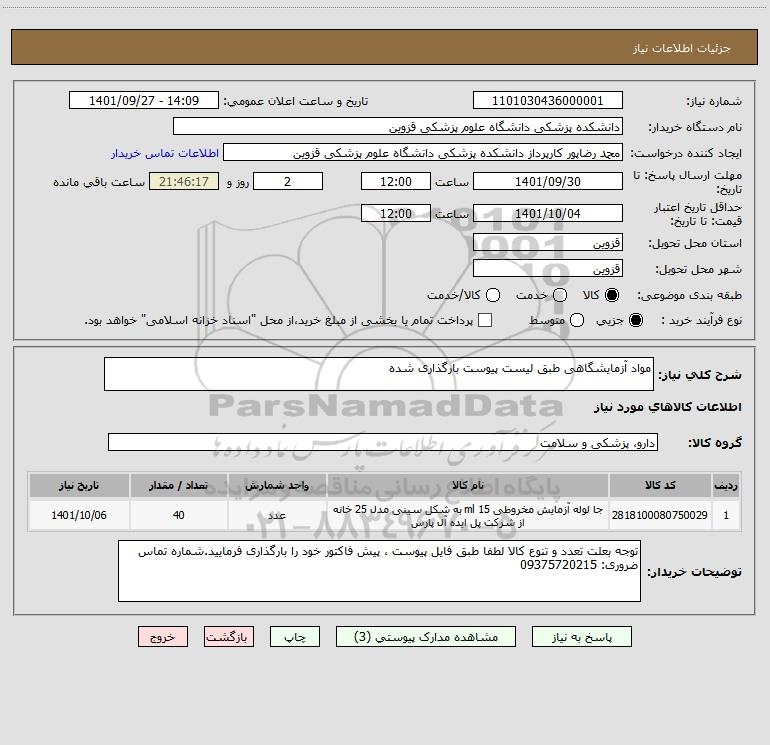Click the تعداد / مقدار column header
Screen dimensions: 770x745
(179, 485)
